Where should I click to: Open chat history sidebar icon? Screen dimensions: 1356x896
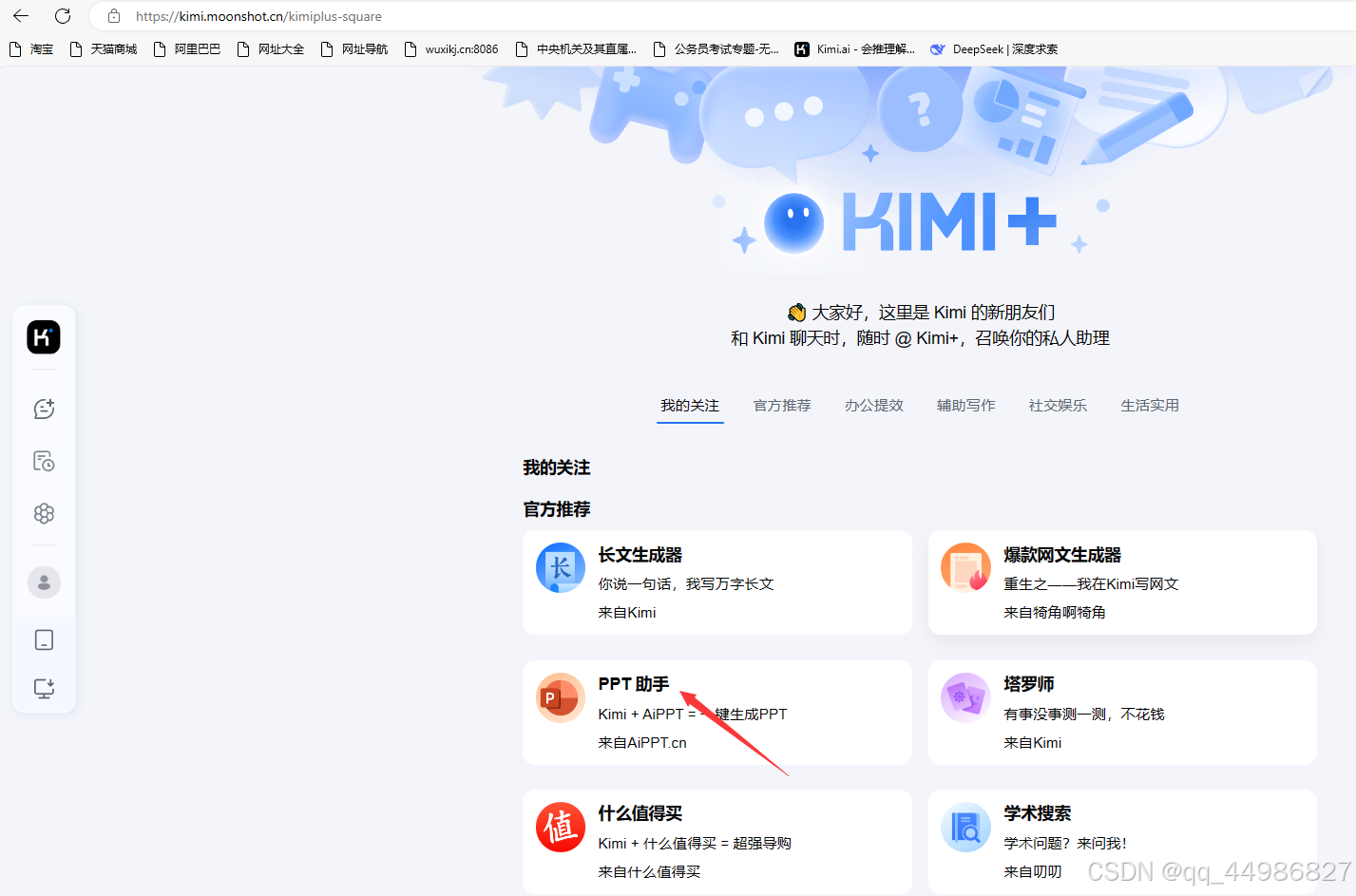[x=44, y=461]
